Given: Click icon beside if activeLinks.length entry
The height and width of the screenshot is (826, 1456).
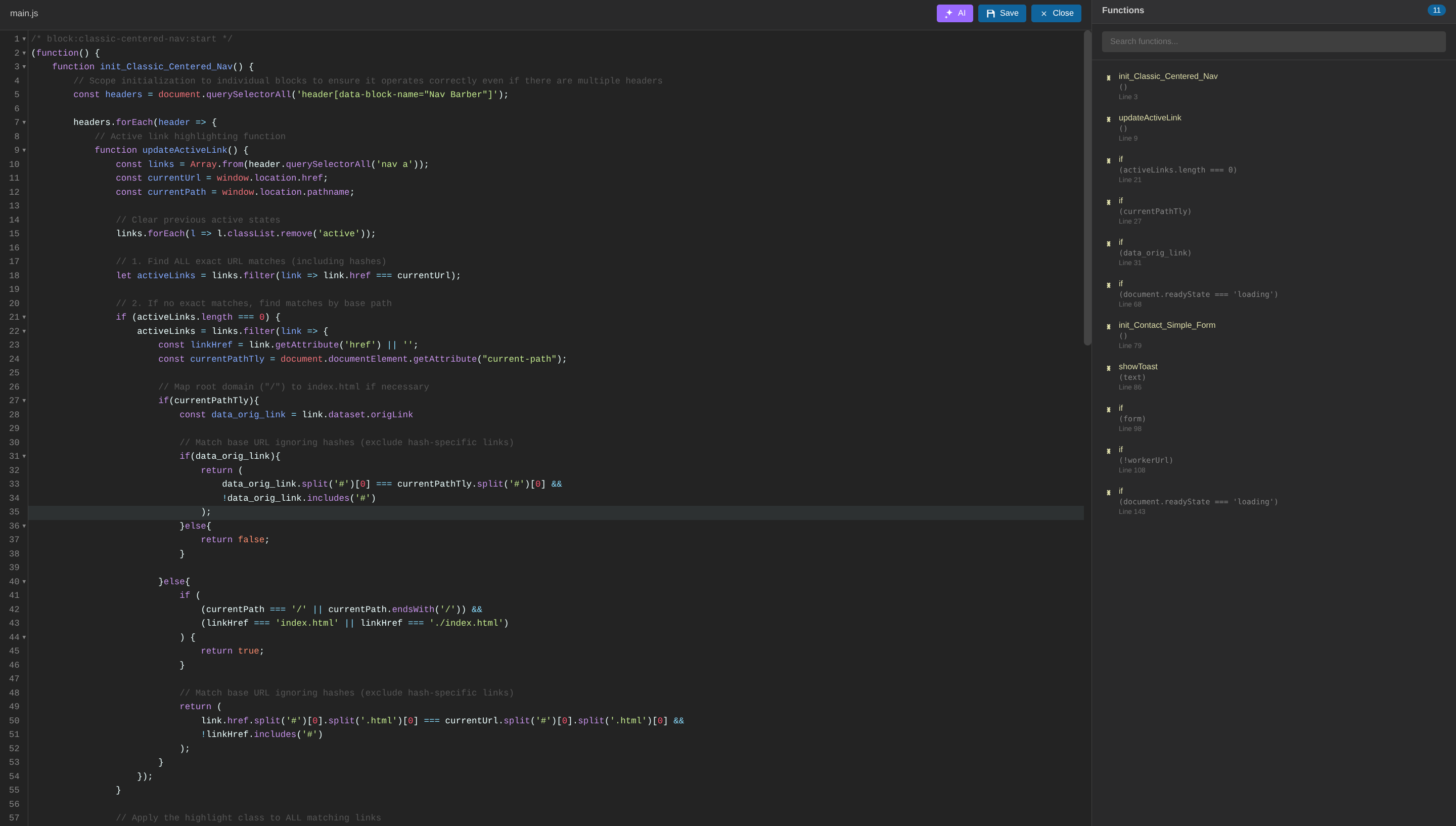Looking at the screenshot, I should coord(1109,160).
